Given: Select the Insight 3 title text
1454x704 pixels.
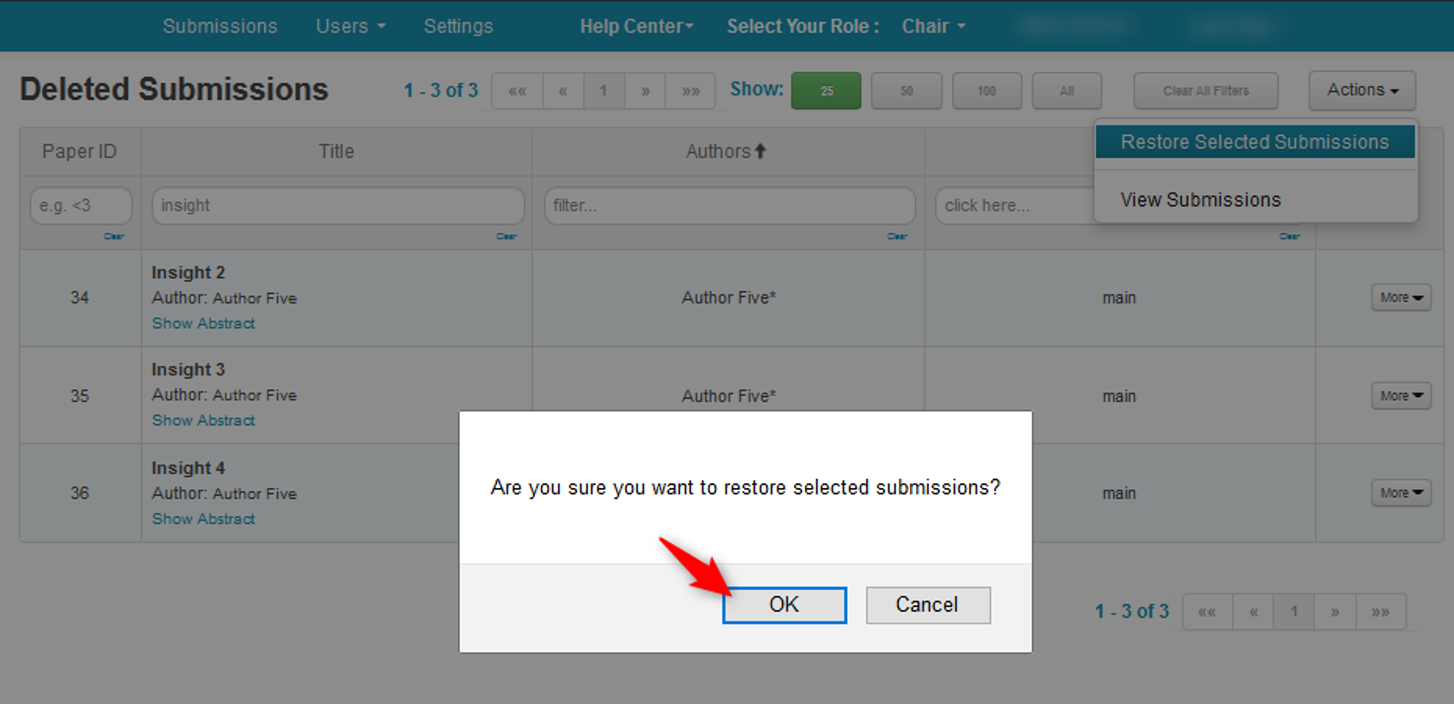Looking at the screenshot, I should [188, 369].
